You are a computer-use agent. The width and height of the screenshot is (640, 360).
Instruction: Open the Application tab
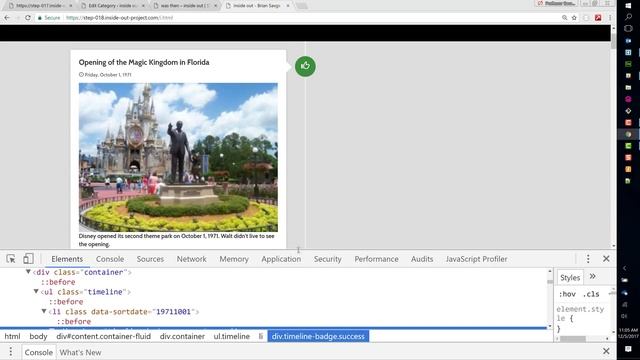[x=281, y=259]
